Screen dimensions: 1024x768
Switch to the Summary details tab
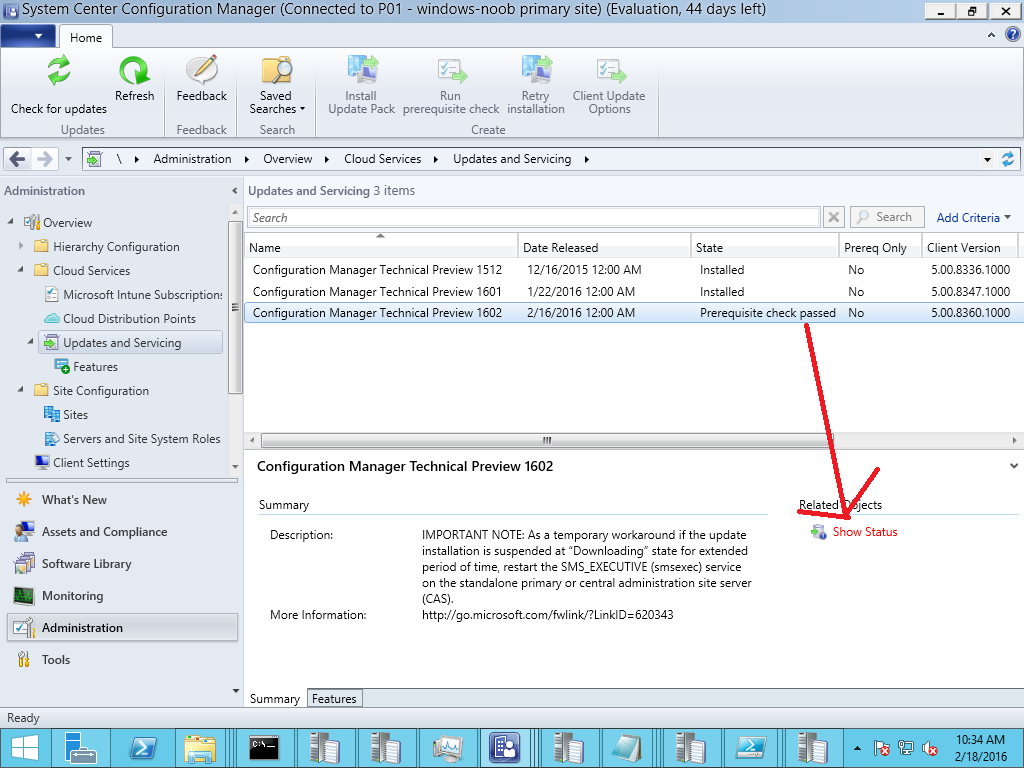coord(274,699)
